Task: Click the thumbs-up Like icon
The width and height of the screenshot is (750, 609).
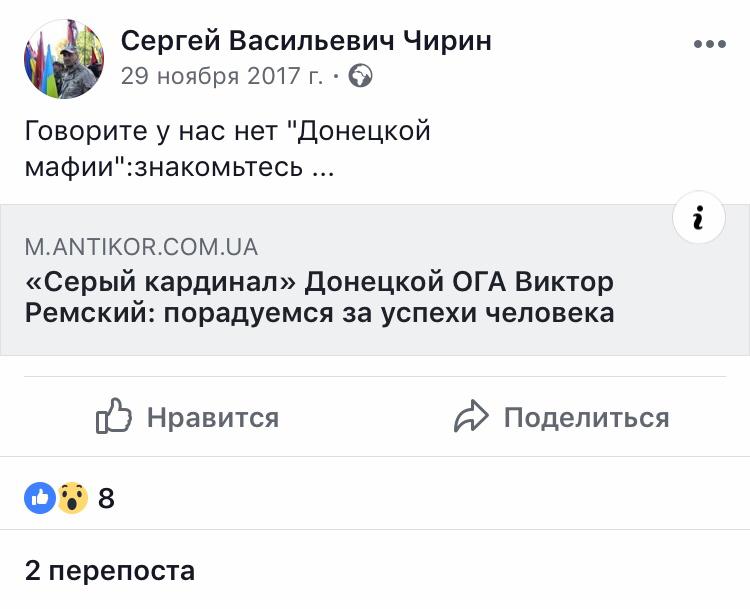Action: coord(114,417)
